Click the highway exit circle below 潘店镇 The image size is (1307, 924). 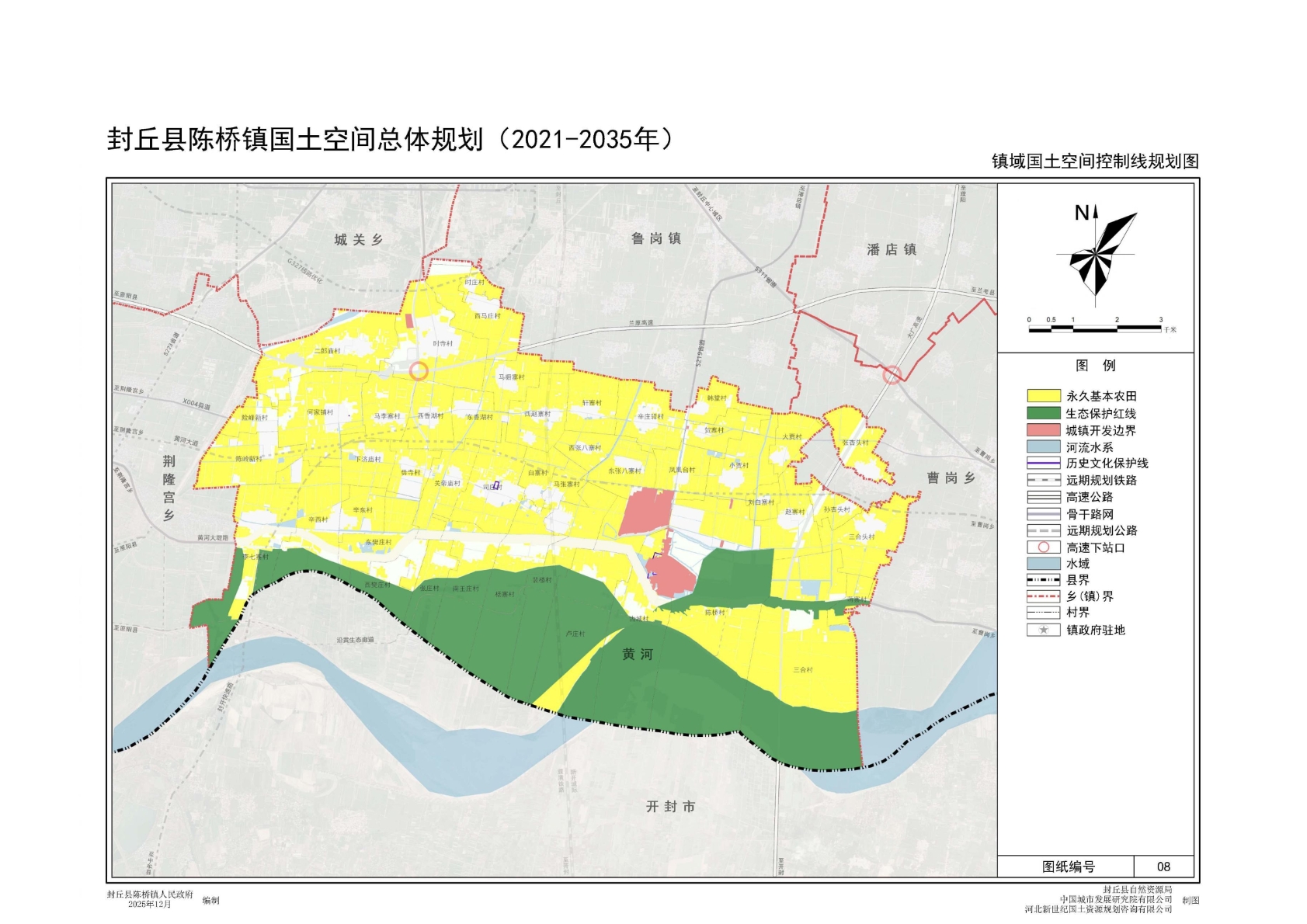pos(892,375)
